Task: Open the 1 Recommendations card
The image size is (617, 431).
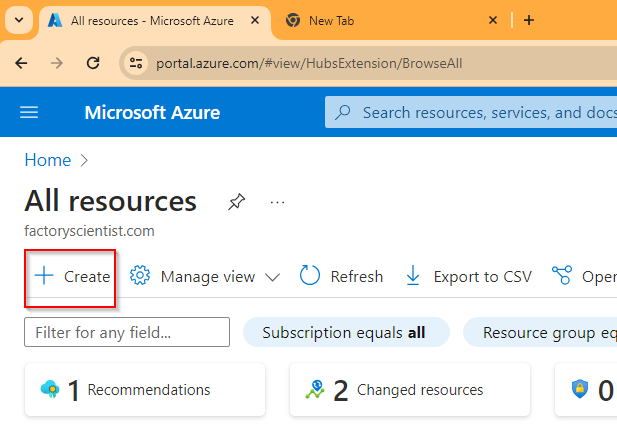Action: (x=145, y=390)
